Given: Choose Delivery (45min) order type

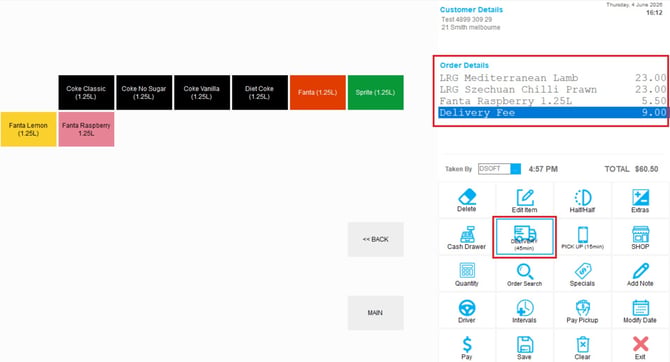Looking at the screenshot, I should point(524,238).
